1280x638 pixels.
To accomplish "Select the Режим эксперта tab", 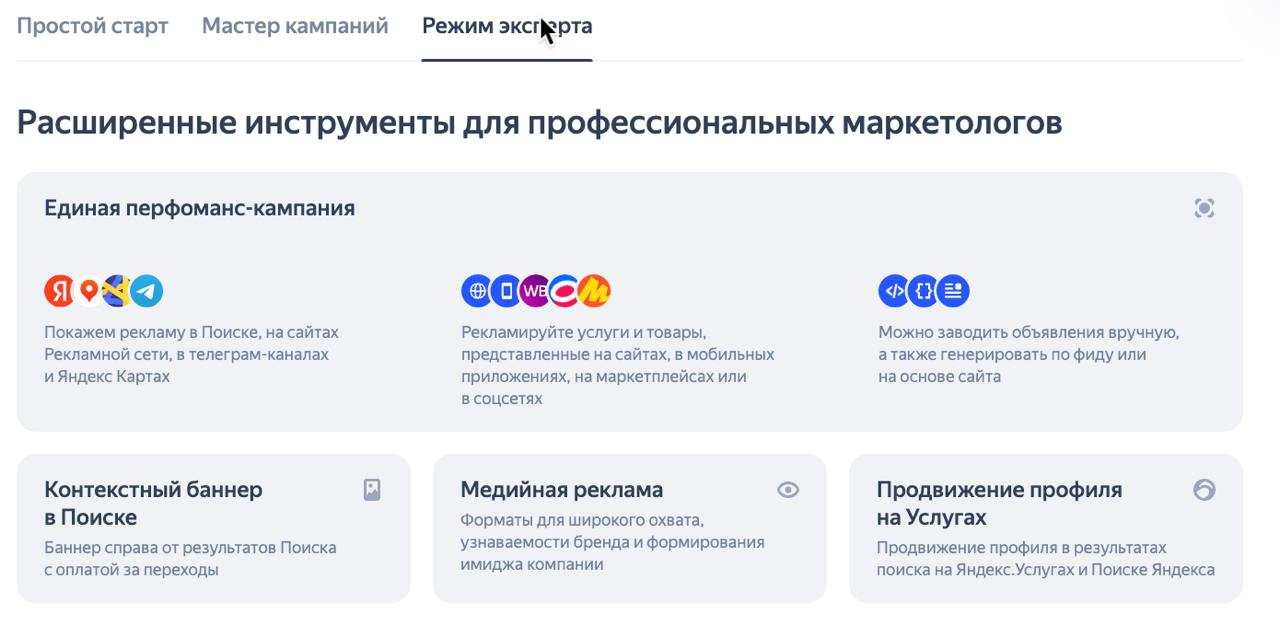I will coord(507,26).
